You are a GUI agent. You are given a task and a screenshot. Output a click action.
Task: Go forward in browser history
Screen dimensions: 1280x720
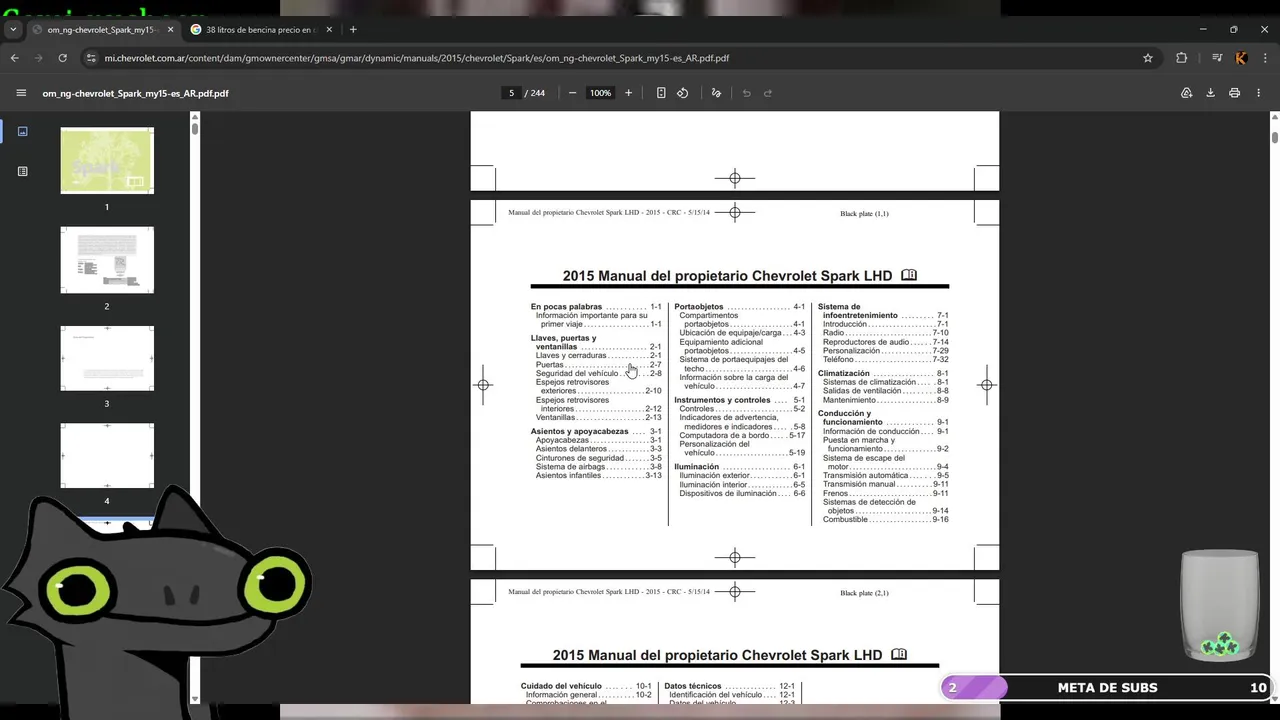[x=39, y=58]
